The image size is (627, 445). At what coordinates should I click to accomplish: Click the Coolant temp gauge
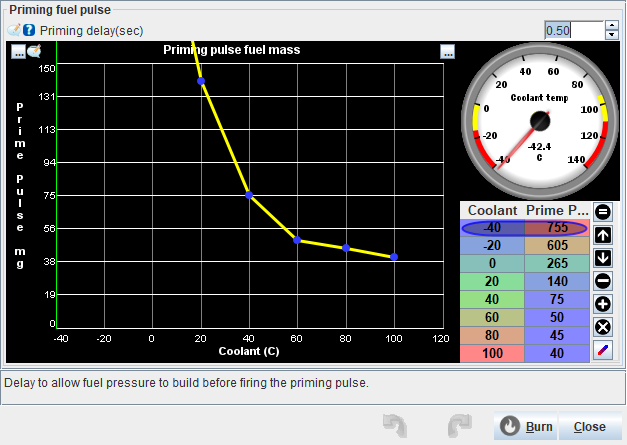click(539, 121)
